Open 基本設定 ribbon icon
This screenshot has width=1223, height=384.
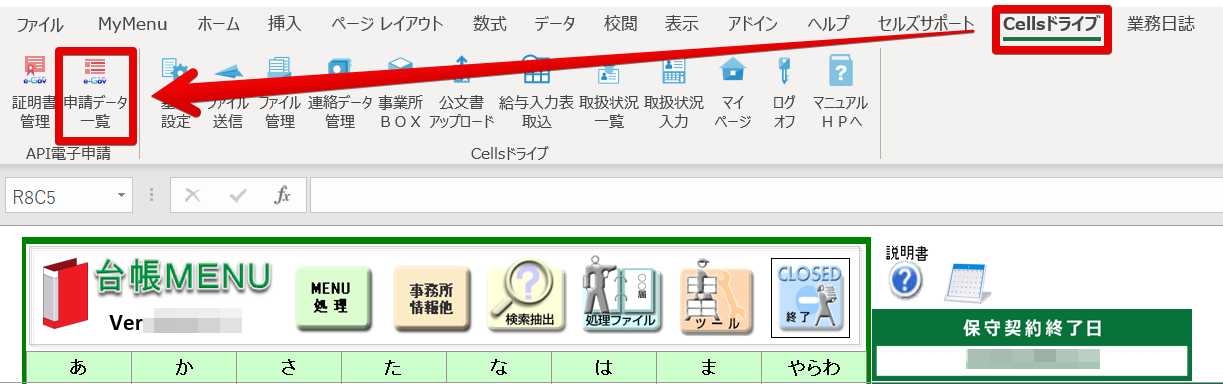[175, 93]
